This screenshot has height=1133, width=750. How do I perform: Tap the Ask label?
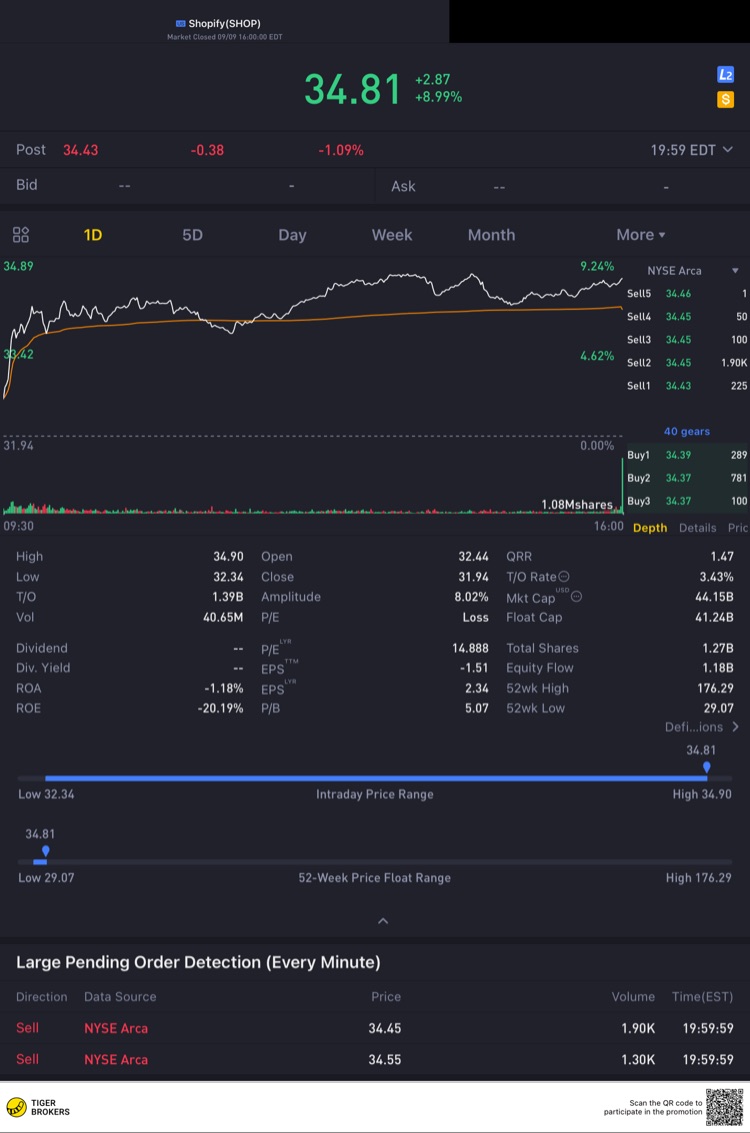tap(403, 186)
